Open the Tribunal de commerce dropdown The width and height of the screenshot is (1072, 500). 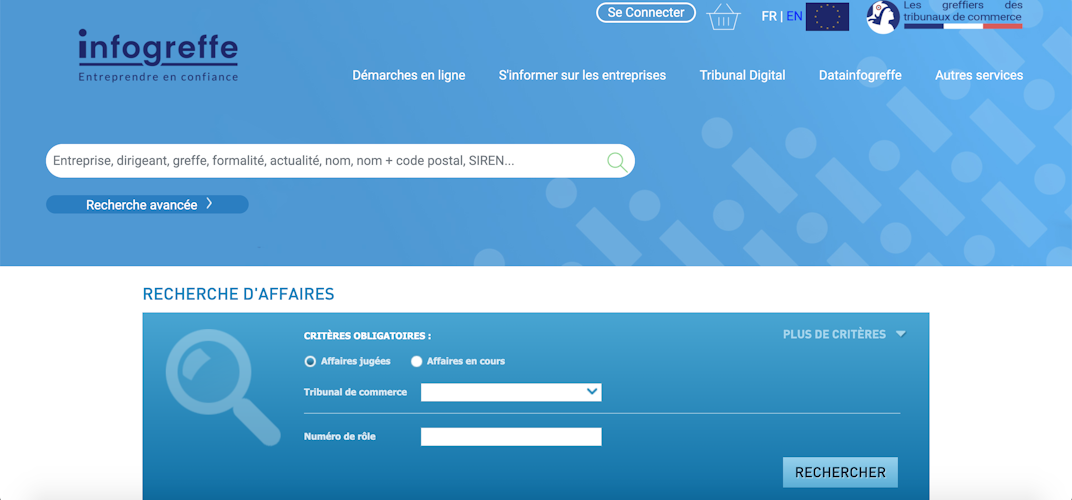point(511,392)
